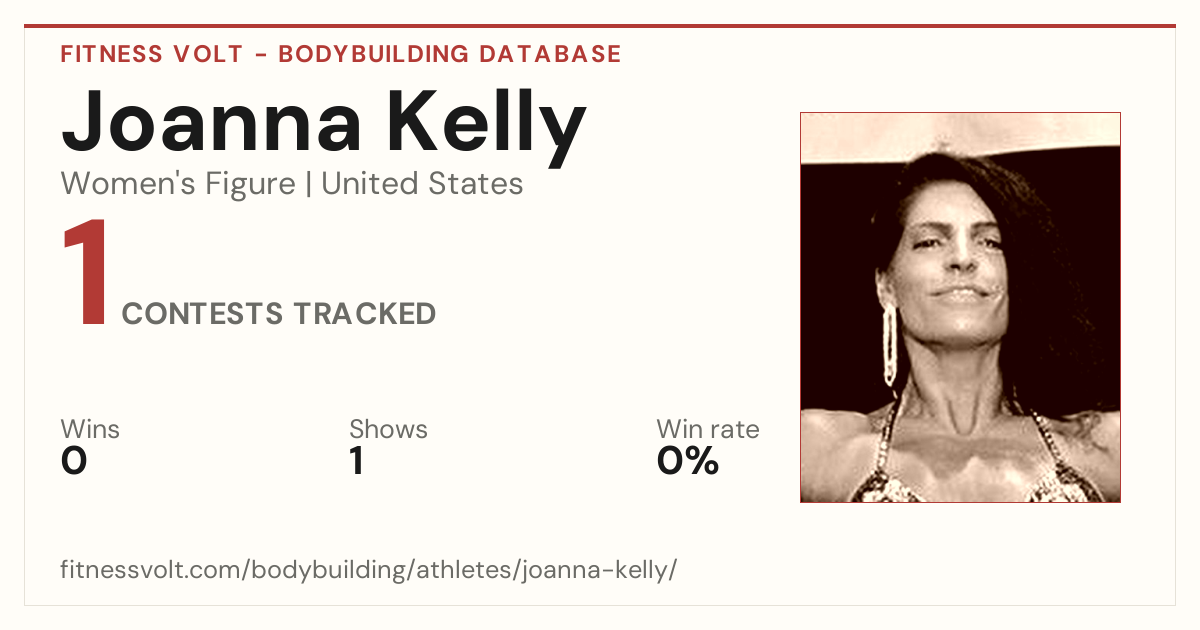The image size is (1200, 630).
Task: Select the BODYBUILDING DATABASE header text
Action: 450,54
